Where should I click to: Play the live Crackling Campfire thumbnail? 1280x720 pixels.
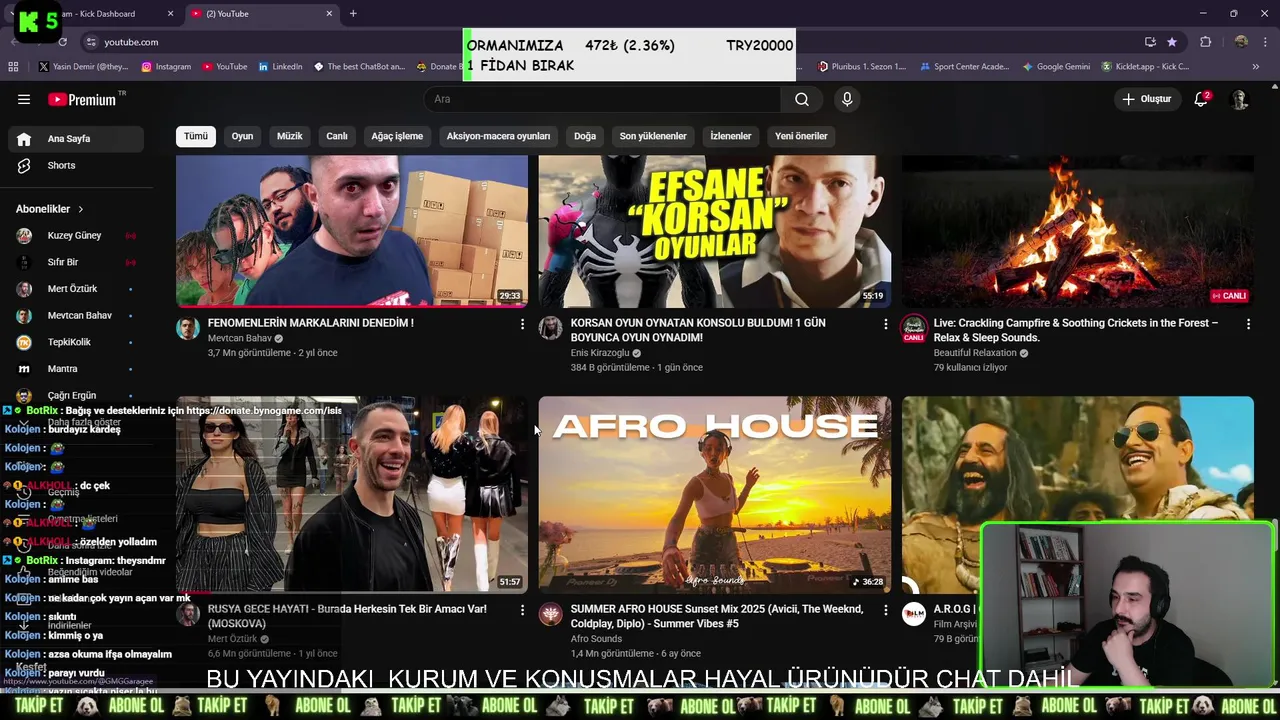[1078, 231]
